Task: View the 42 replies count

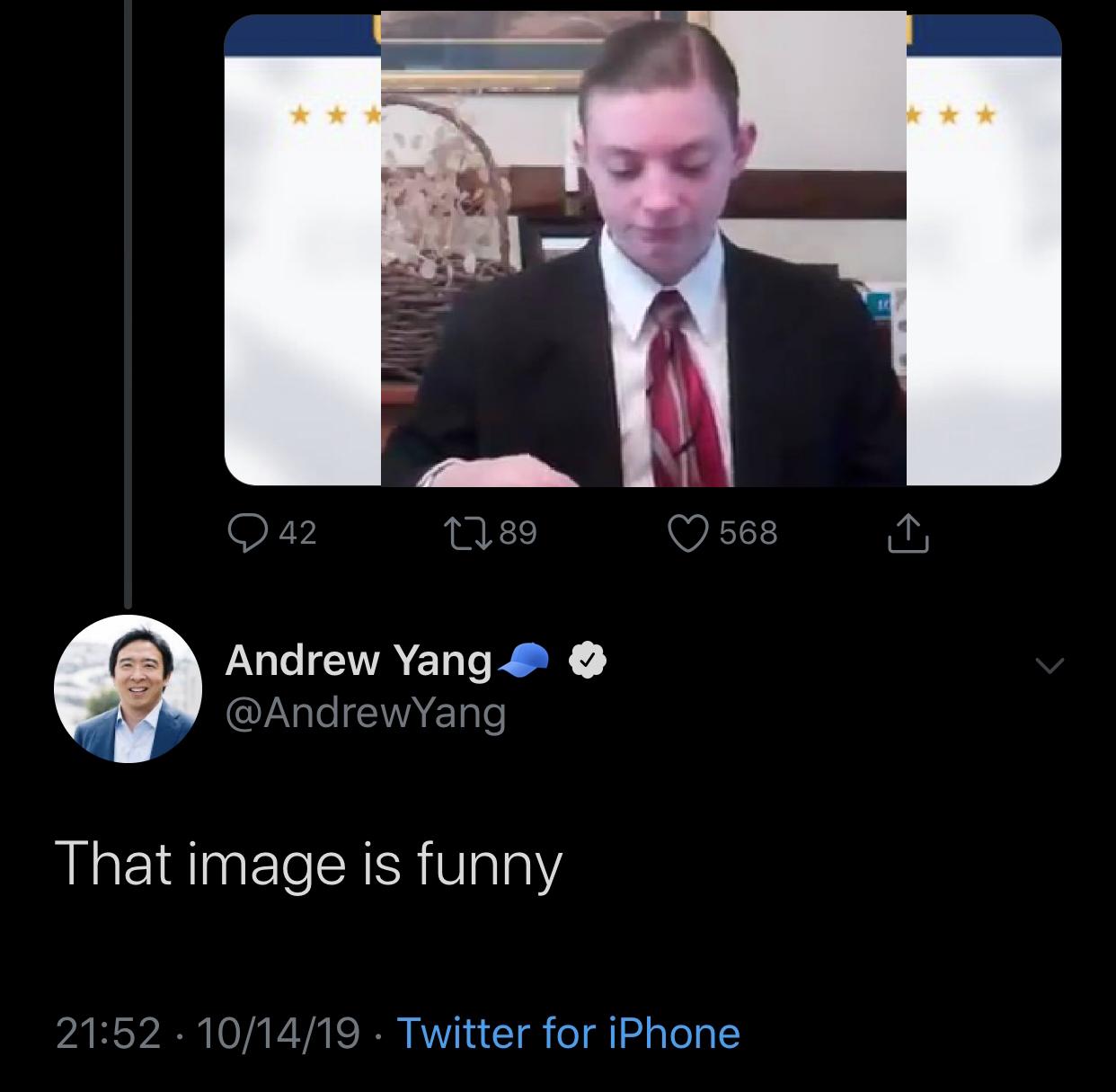Action: click(x=297, y=533)
